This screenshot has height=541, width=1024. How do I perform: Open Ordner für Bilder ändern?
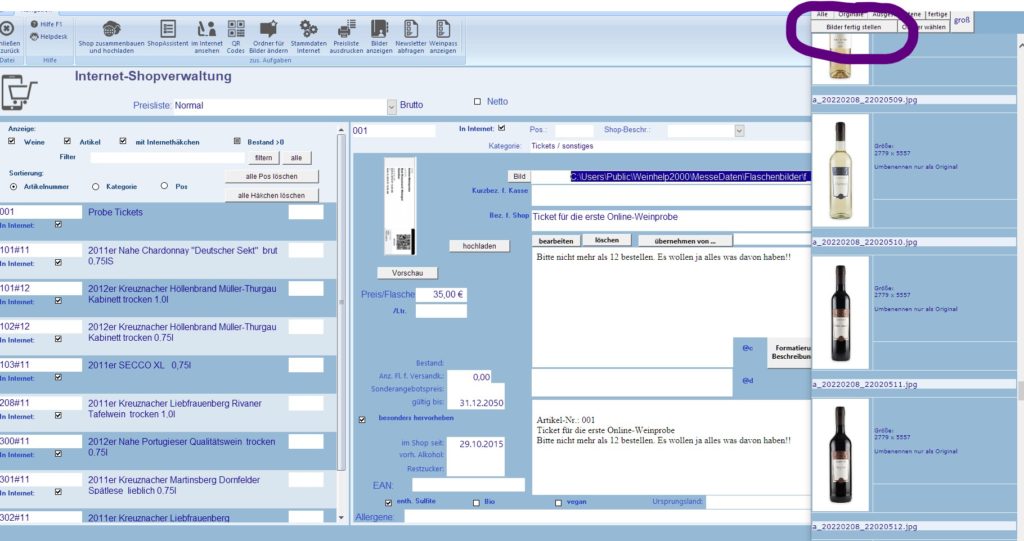268,29
